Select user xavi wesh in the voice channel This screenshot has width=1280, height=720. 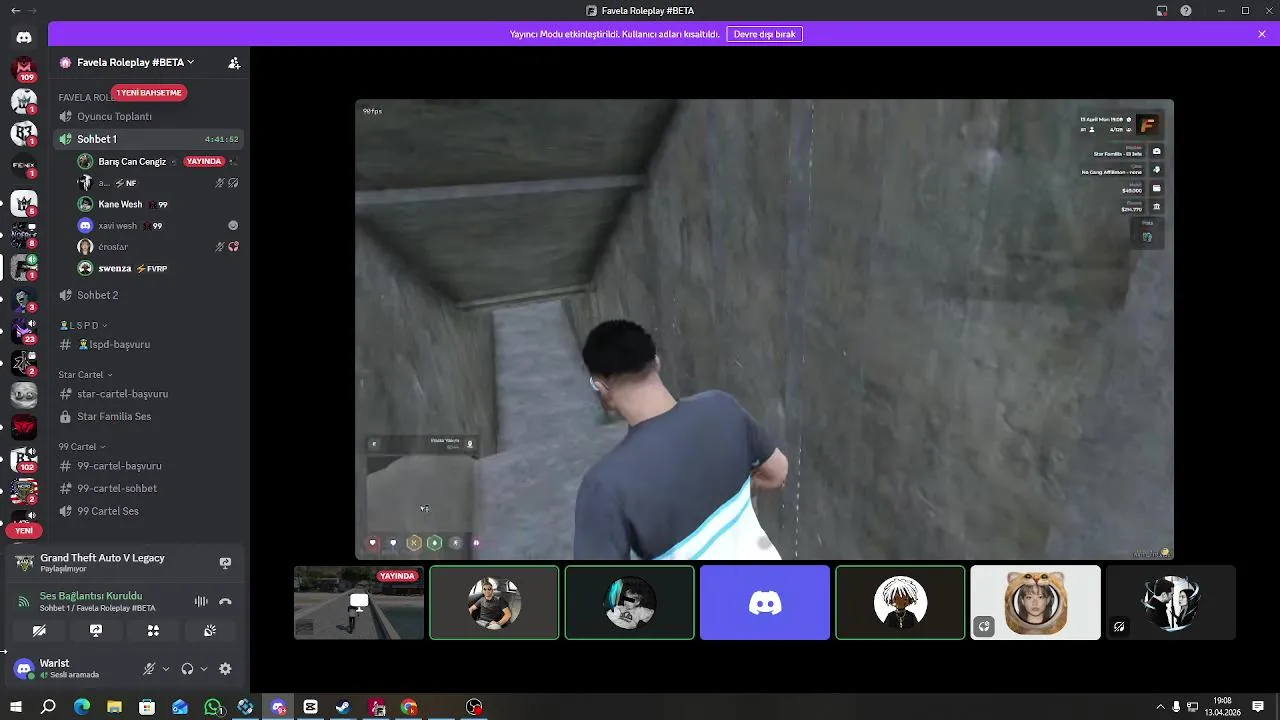(117, 226)
